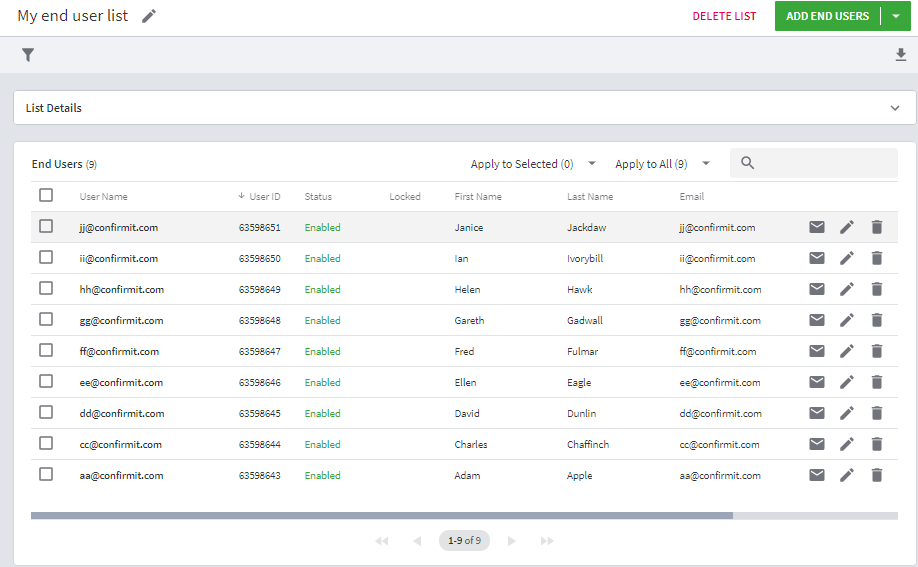Viewport: 918px width, 567px height.
Task: Check the cc@confirmit.com row
Action: point(46,443)
